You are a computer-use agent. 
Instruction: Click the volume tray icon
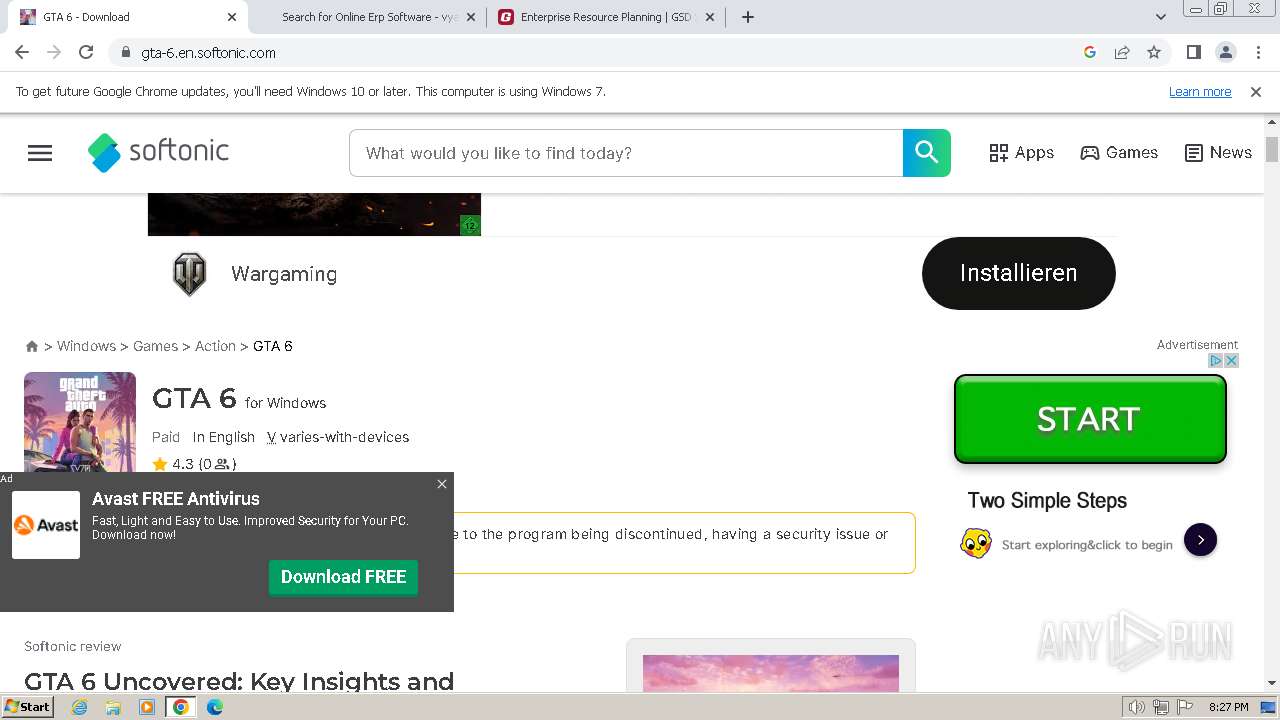[1137, 707]
